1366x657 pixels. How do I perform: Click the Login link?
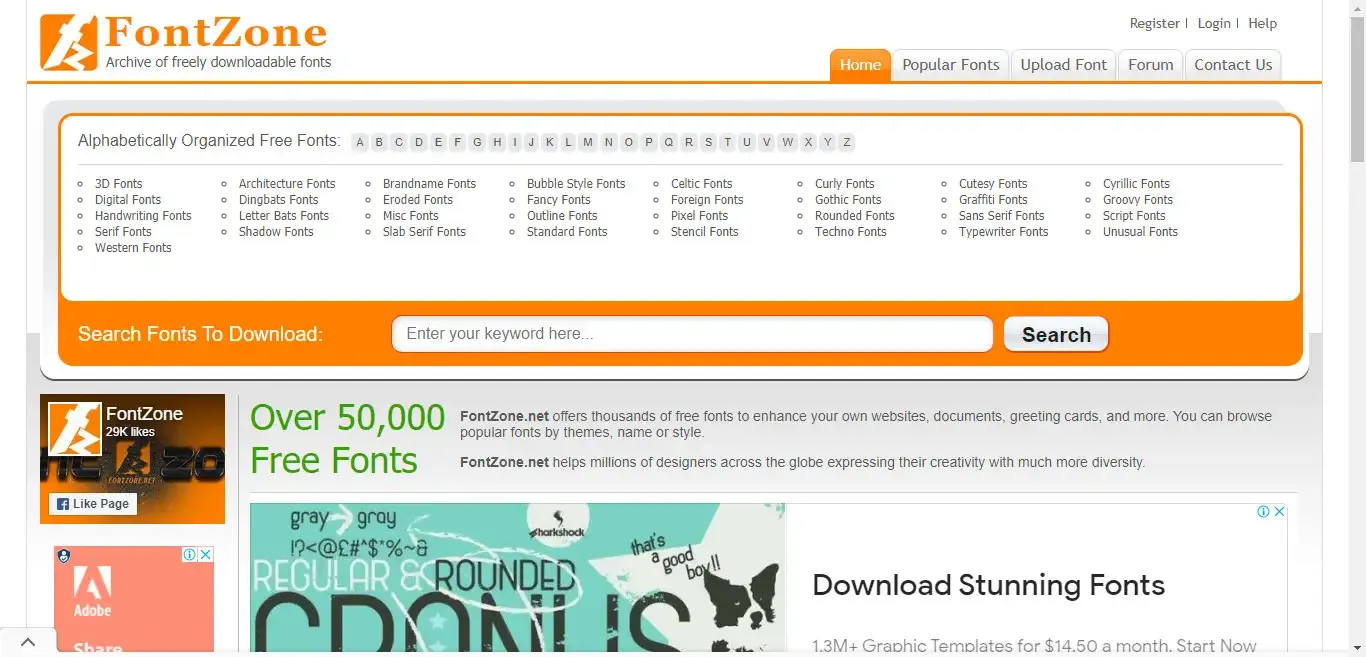click(1214, 23)
